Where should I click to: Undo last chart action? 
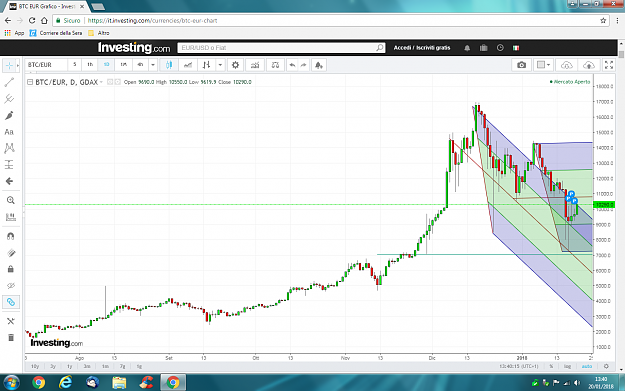coord(293,65)
